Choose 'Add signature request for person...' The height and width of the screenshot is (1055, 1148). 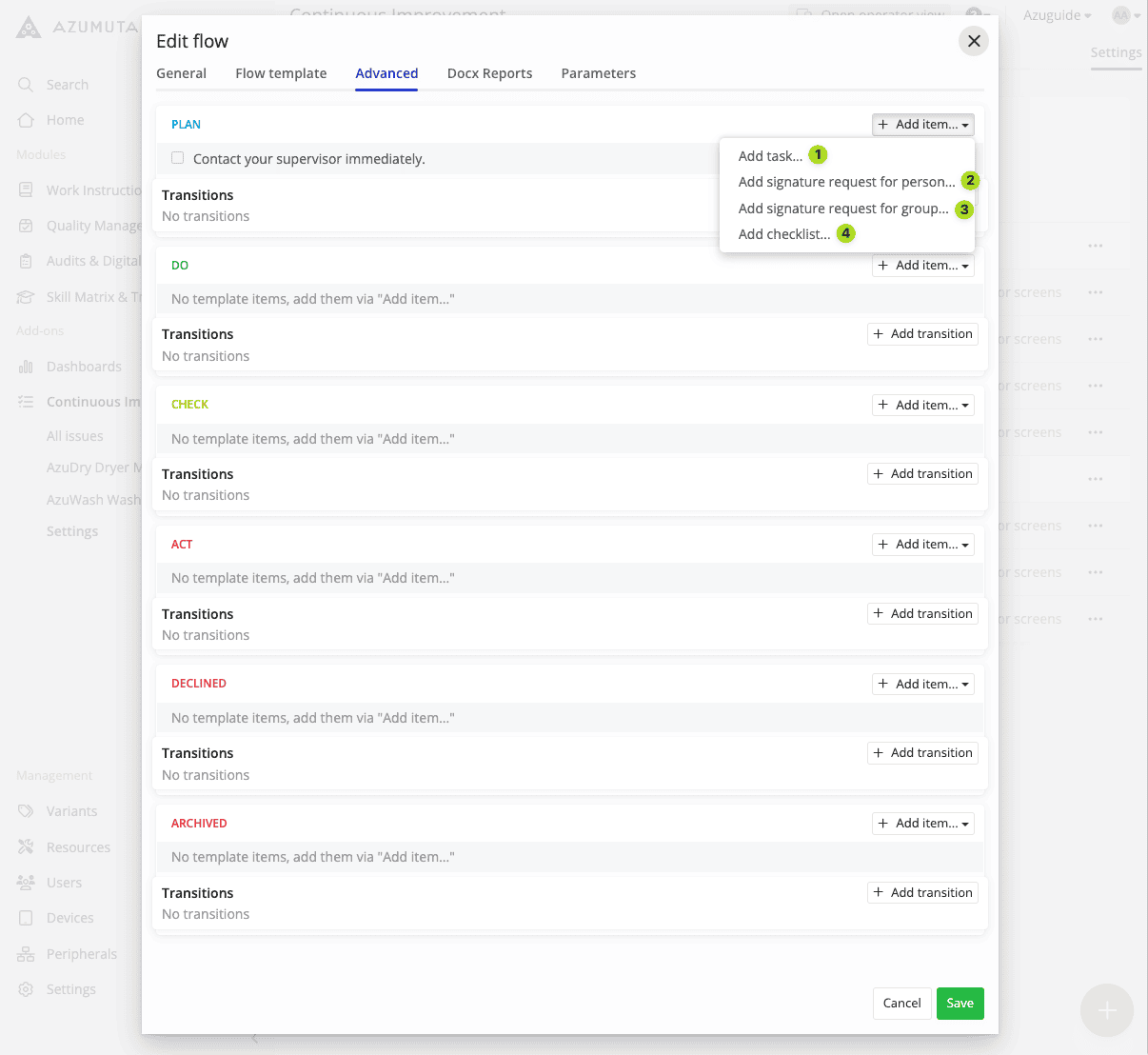pos(845,182)
